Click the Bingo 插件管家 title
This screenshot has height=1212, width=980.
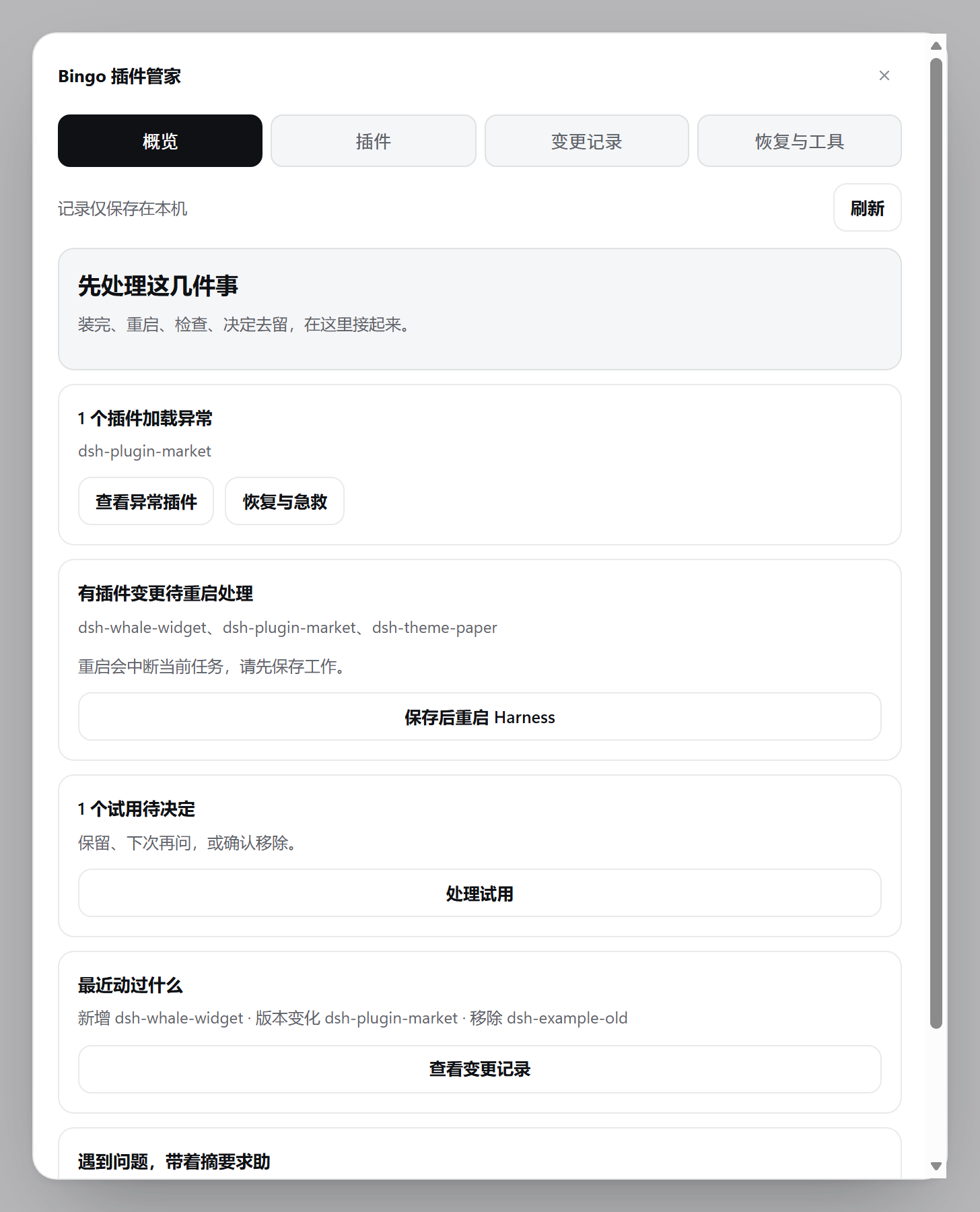point(120,76)
